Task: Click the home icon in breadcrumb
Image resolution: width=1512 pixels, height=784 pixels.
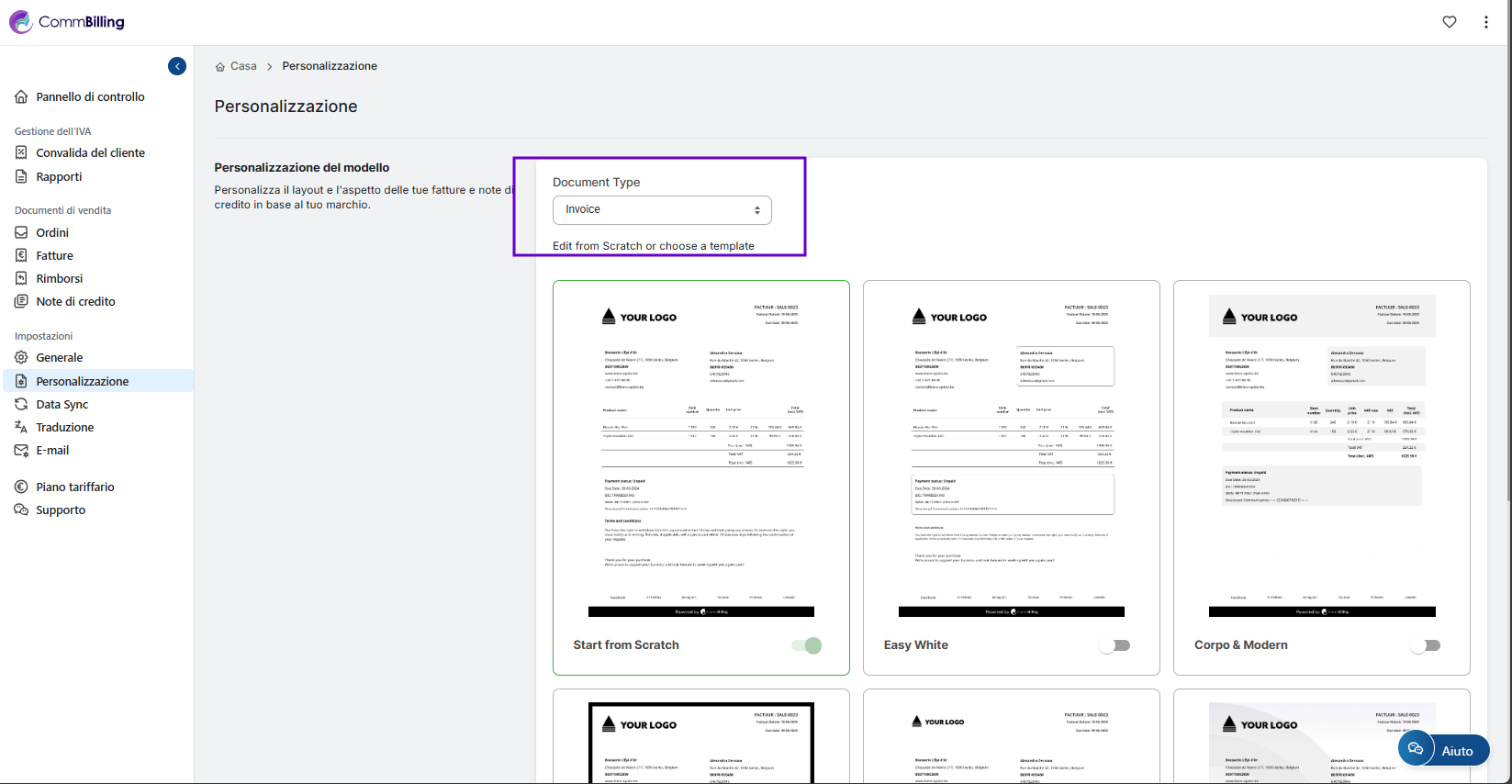Action: click(x=220, y=67)
